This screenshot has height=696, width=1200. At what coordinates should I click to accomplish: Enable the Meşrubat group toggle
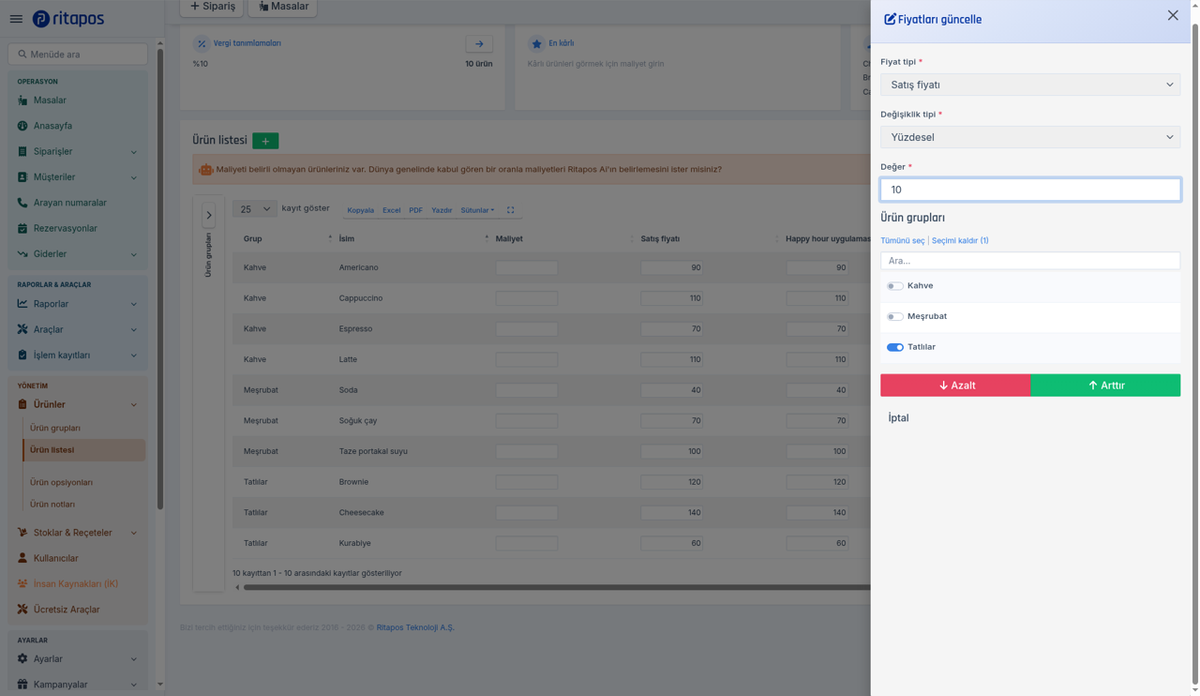click(x=895, y=317)
